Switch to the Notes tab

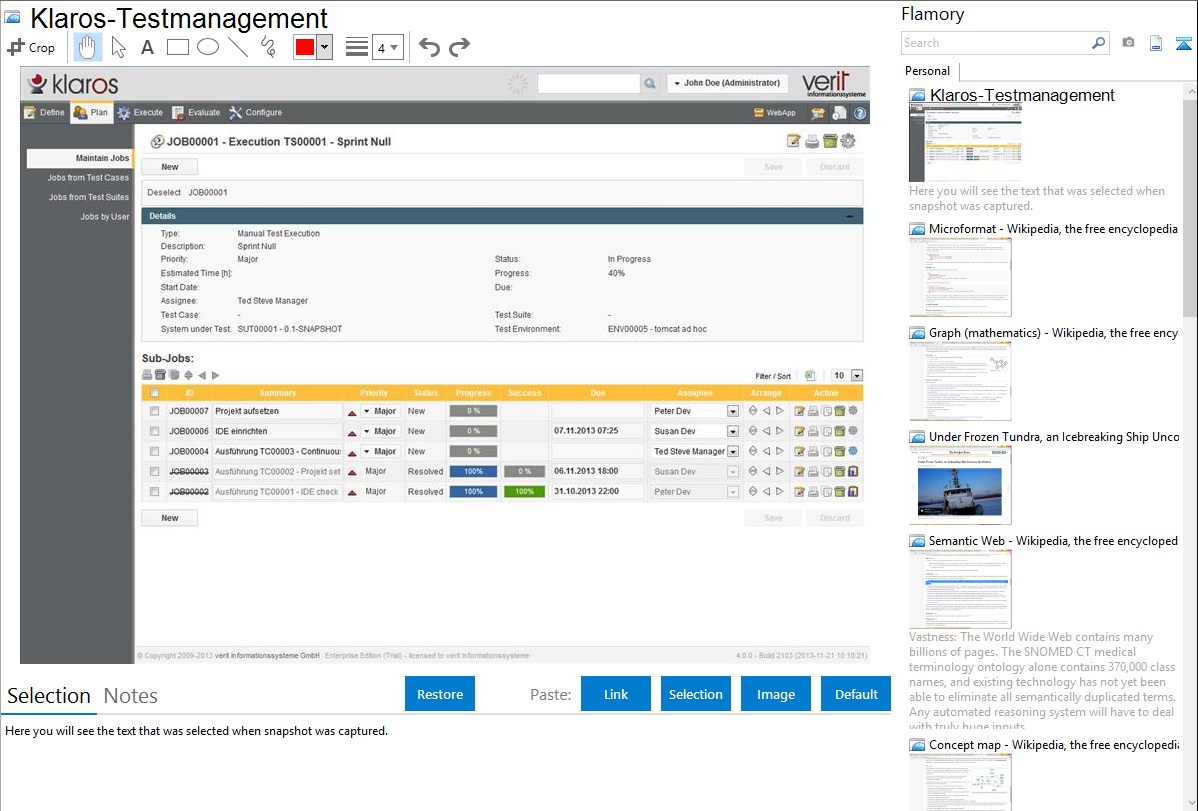(x=130, y=696)
